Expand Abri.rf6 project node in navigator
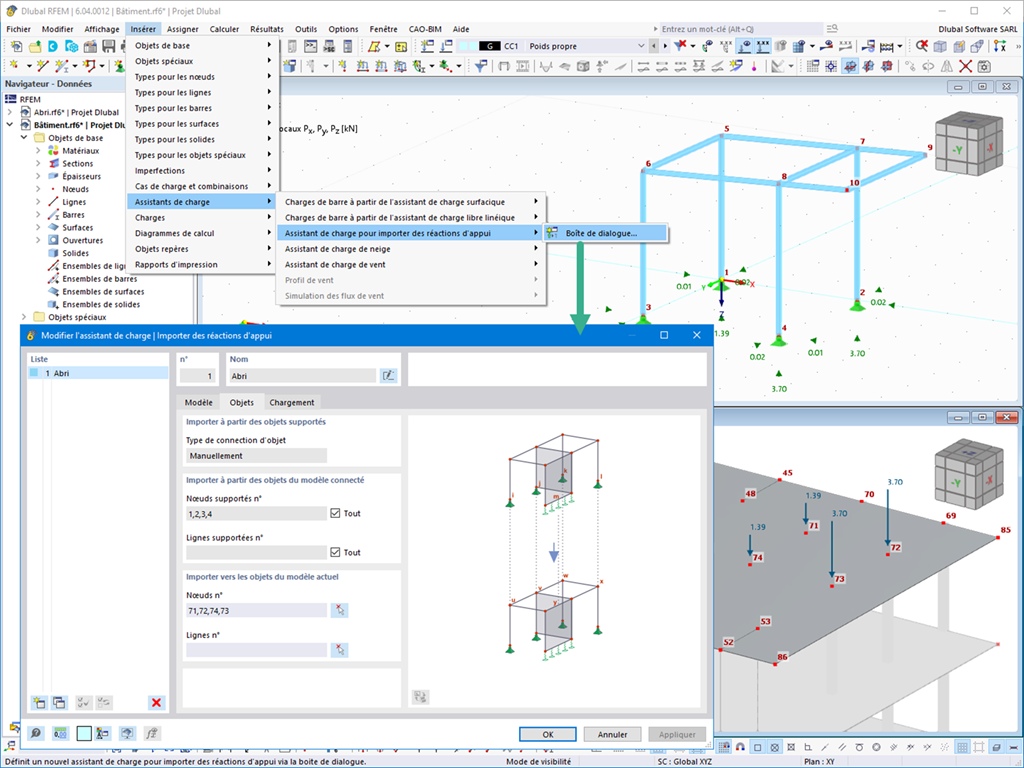 10,112
